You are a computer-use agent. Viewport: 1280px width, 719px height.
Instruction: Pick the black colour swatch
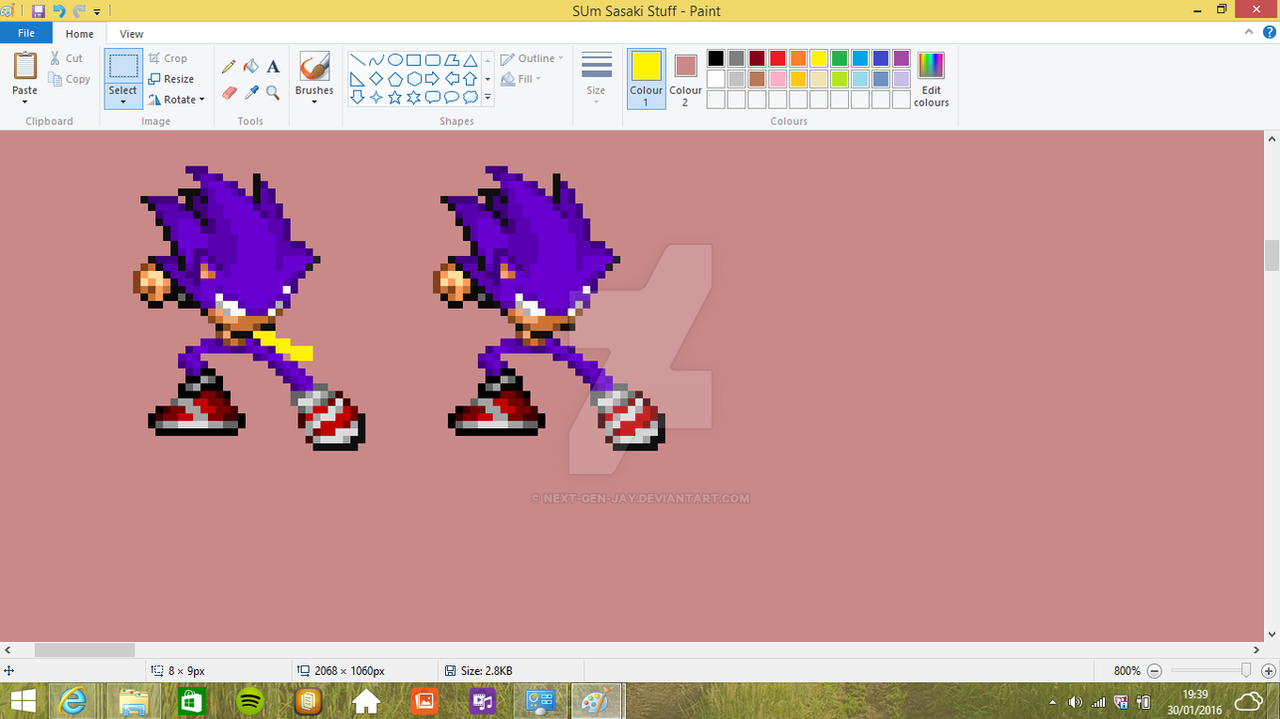click(x=715, y=58)
